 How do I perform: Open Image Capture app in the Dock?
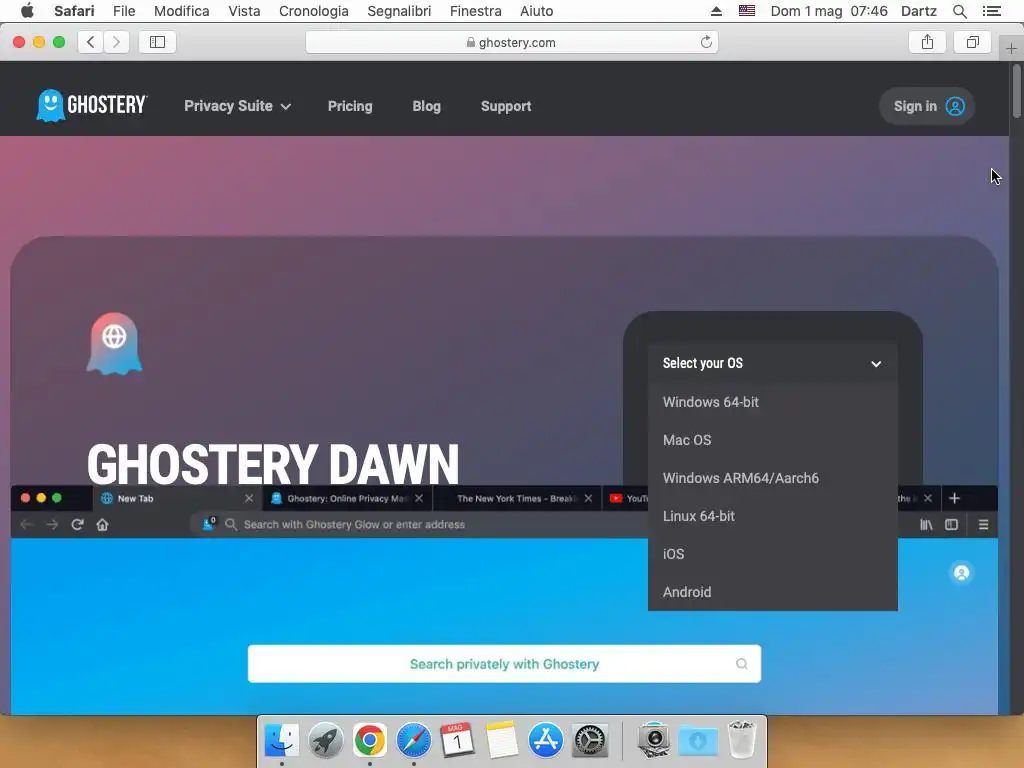coord(653,740)
